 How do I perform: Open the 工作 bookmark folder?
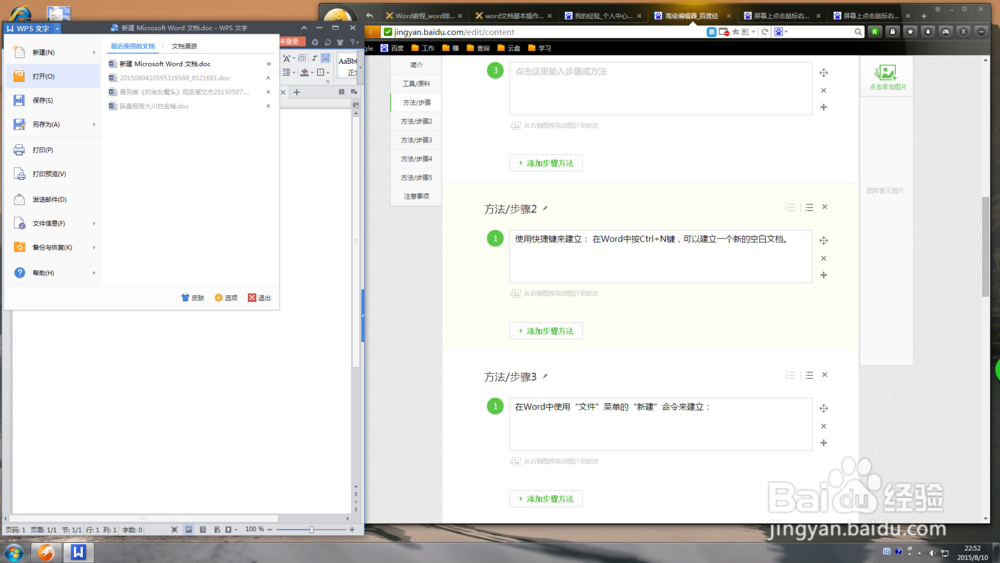(423, 48)
